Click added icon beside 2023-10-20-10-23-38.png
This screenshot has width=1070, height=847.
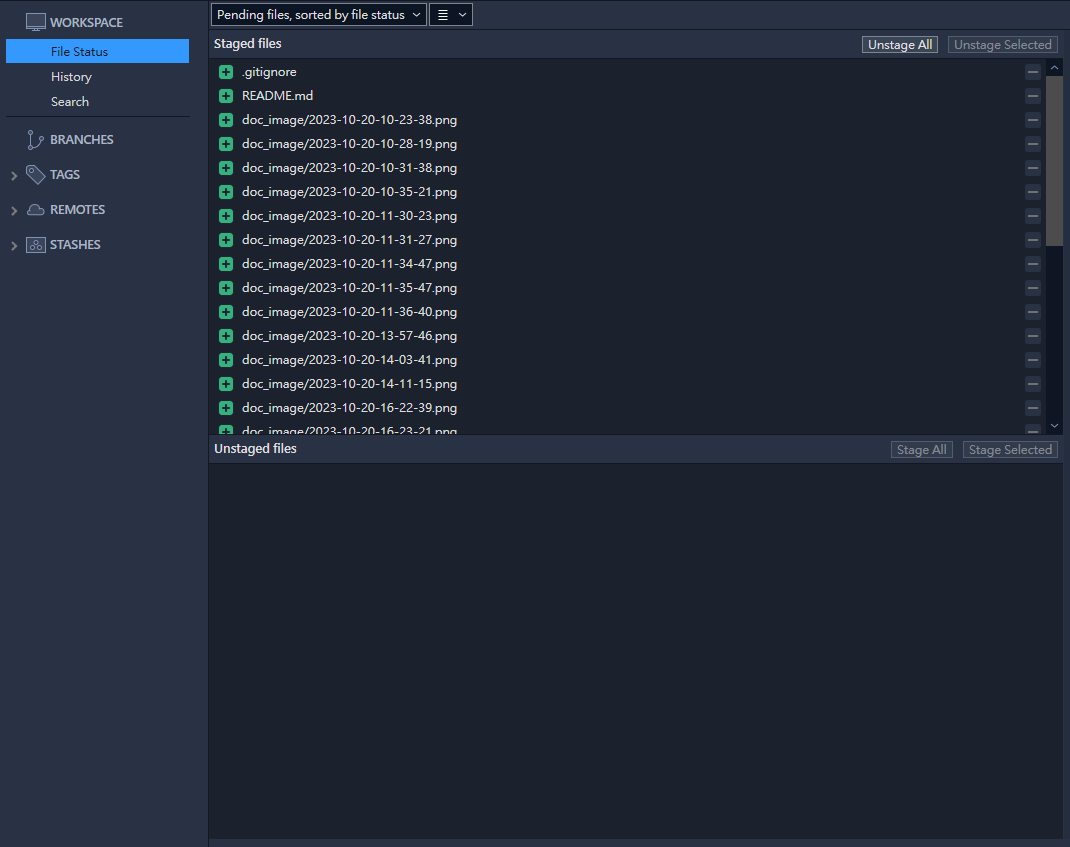[226, 120]
